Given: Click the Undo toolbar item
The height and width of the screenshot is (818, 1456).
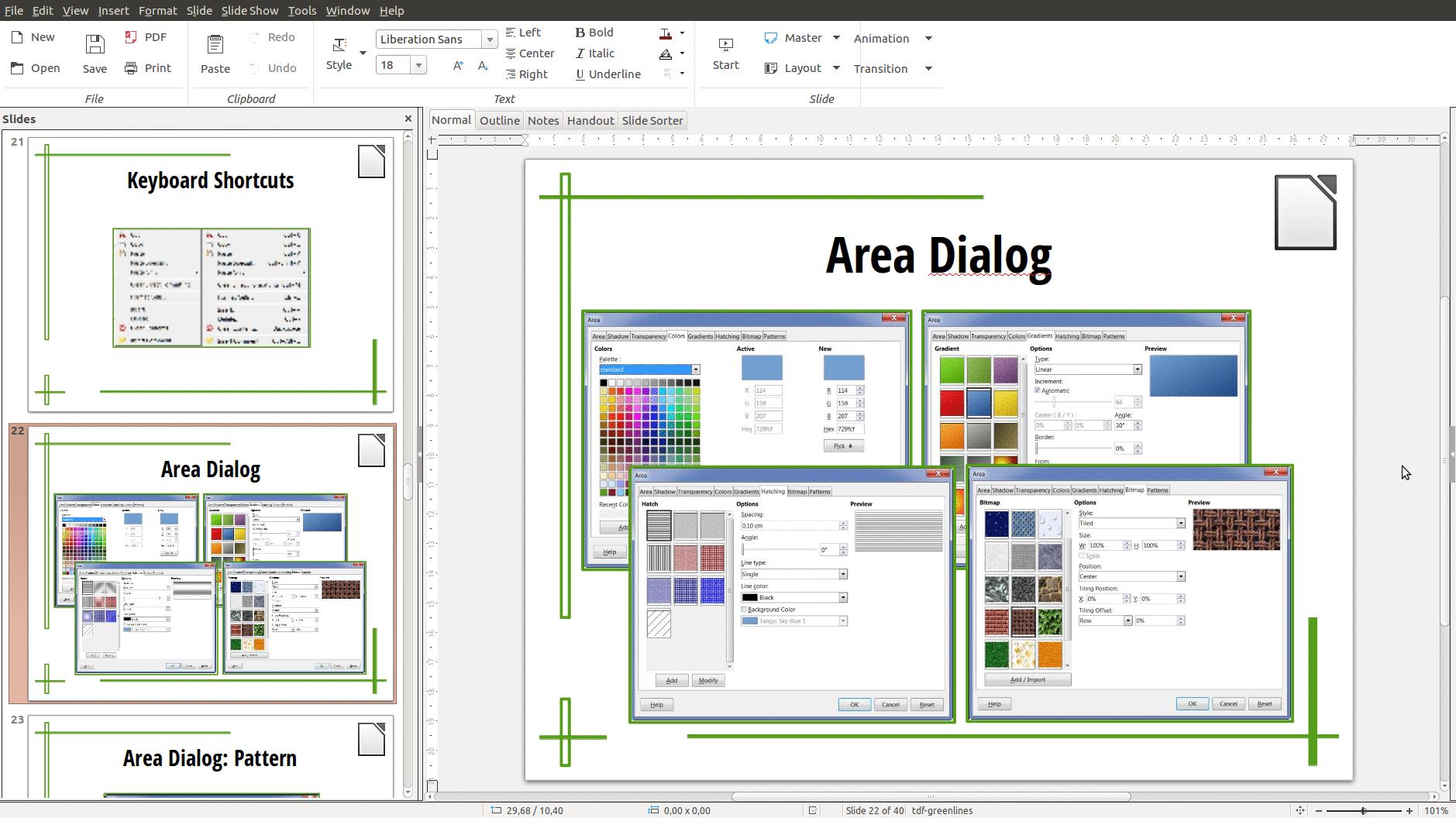Looking at the screenshot, I should click(x=273, y=68).
